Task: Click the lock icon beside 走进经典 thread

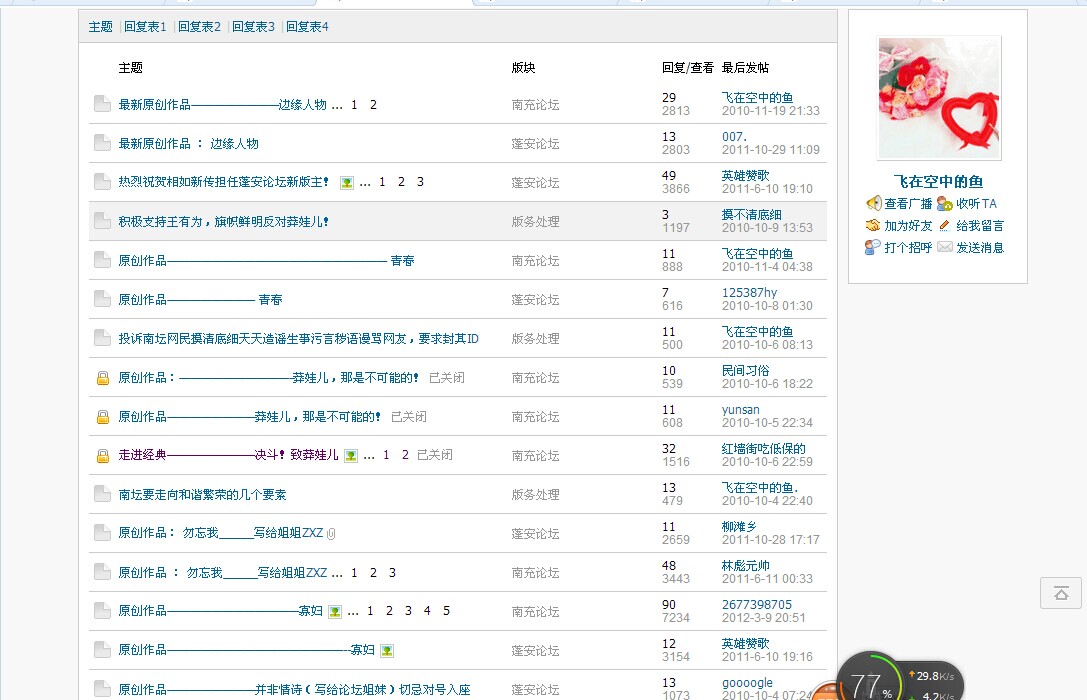Action: coord(102,456)
